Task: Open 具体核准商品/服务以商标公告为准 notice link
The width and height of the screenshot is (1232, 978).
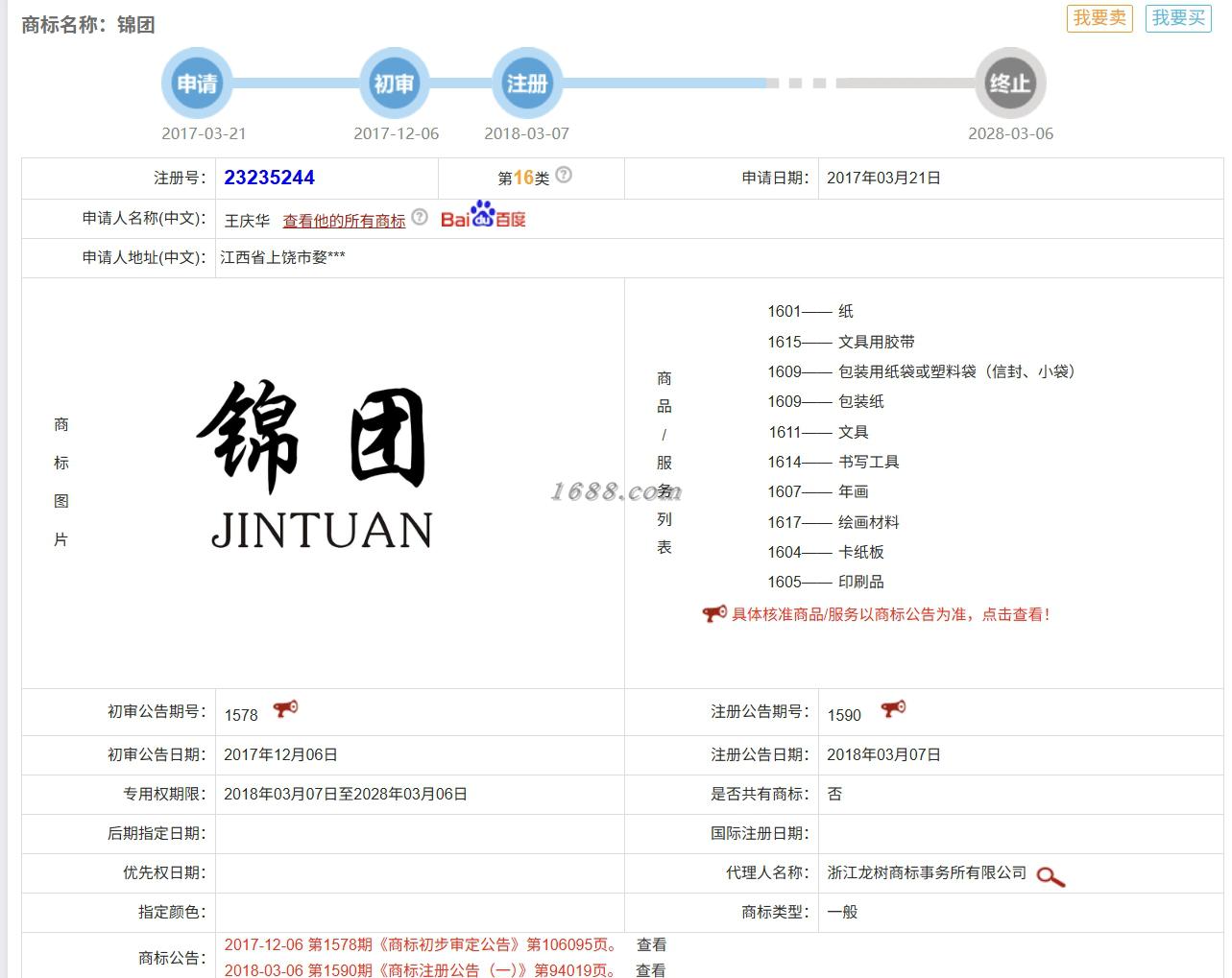Action: [x=890, y=614]
